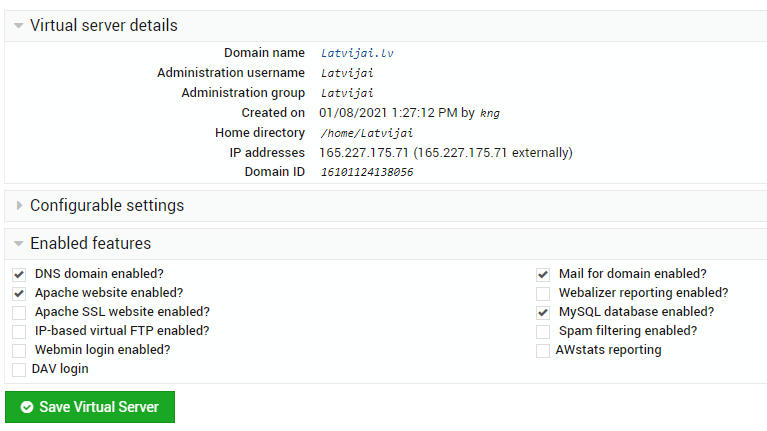Disable MySQL database enabled checkbox

tap(543, 313)
